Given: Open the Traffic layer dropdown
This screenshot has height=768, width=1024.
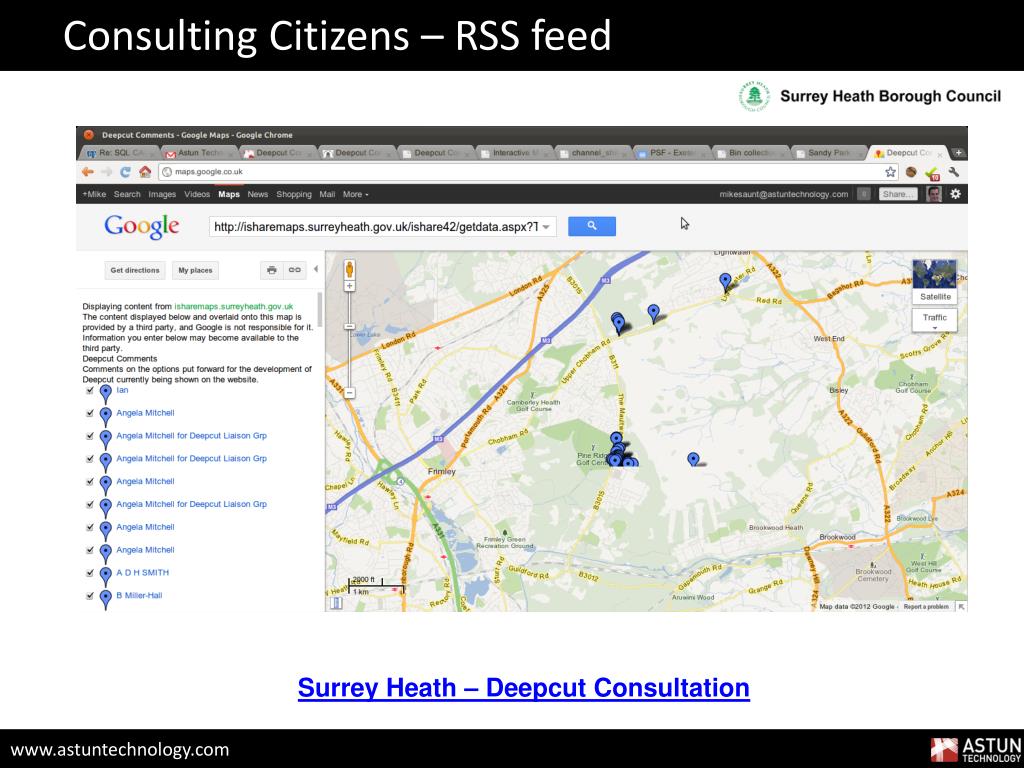Looking at the screenshot, I should pyautogui.click(x=935, y=320).
